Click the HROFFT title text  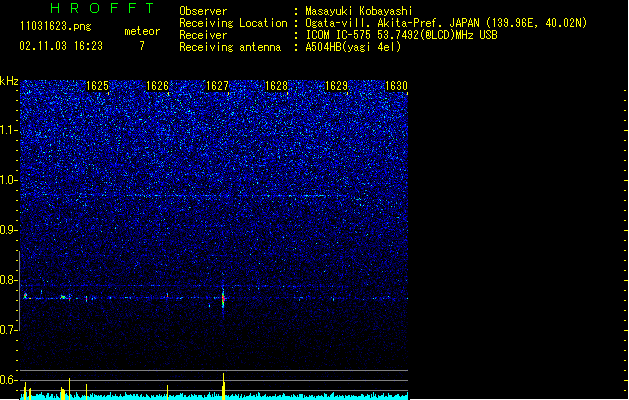tap(102, 8)
